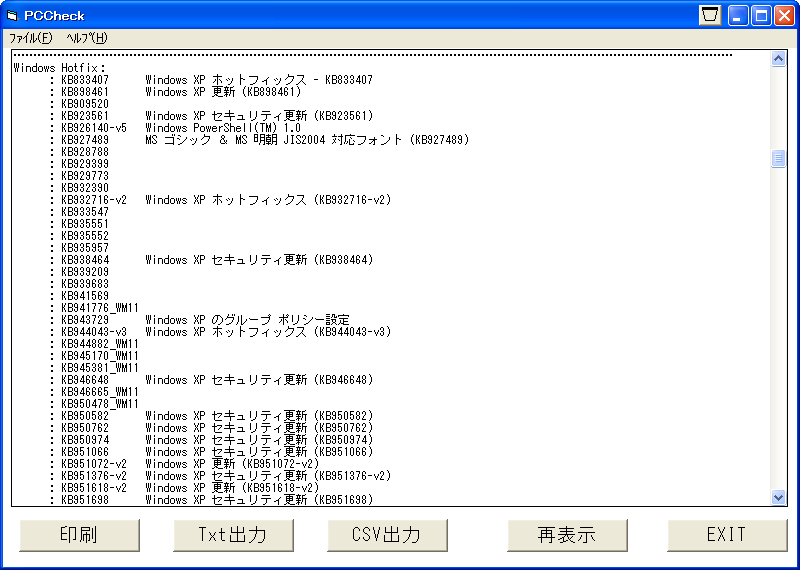Close the PCCheck window
The image size is (800, 570).
[x=784, y=16]
